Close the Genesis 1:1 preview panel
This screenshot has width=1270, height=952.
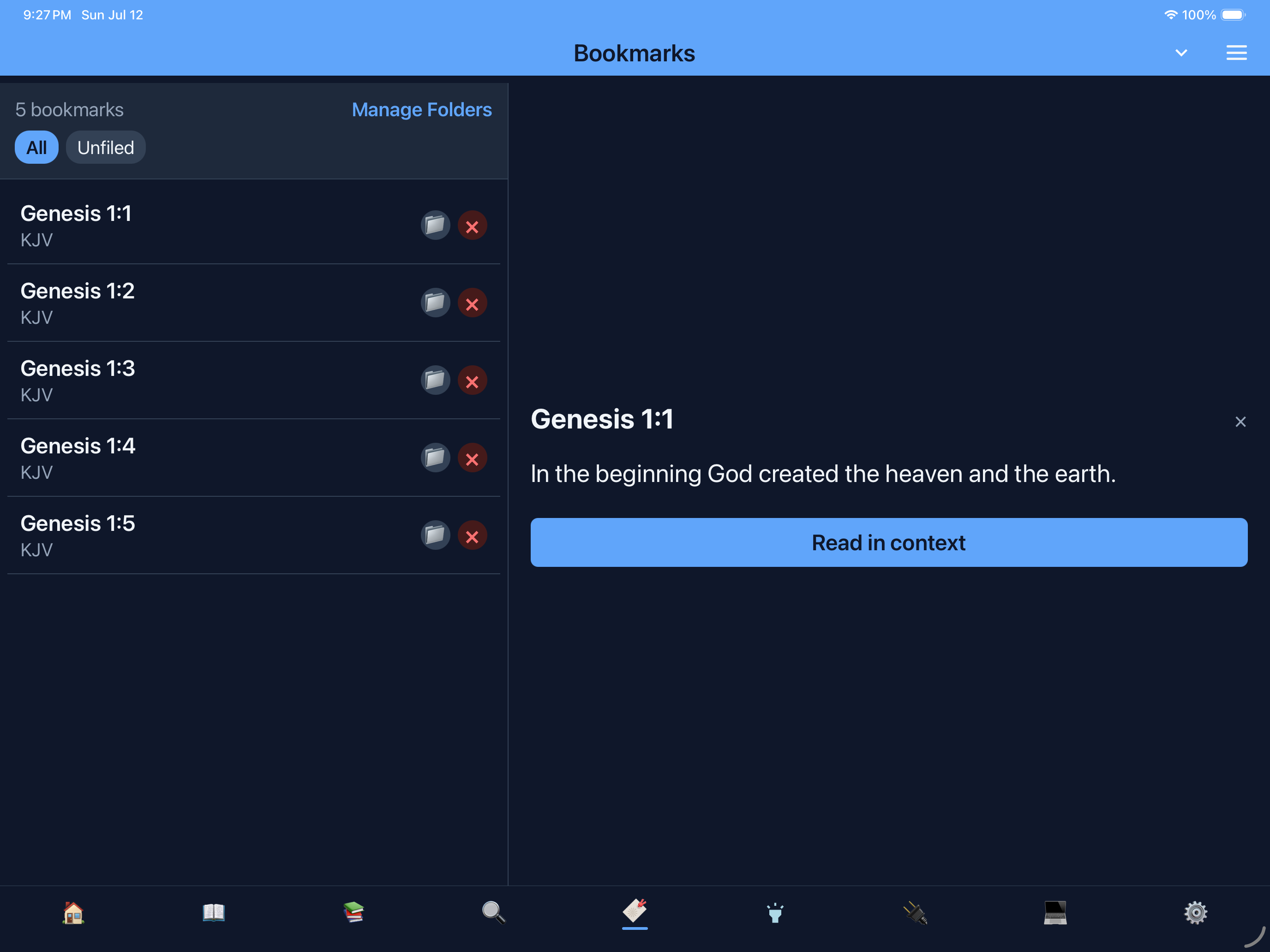point(1241,422)
